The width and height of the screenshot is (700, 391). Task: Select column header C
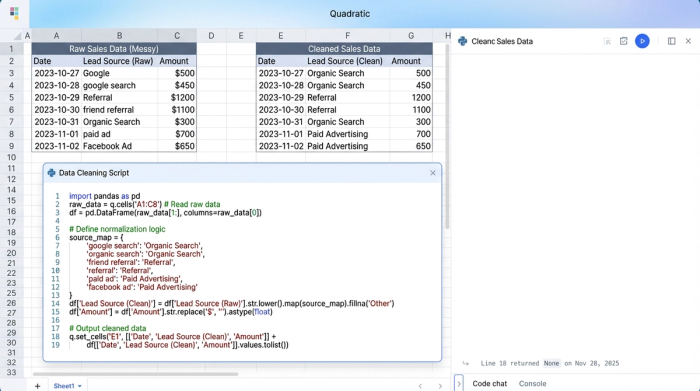tap(177, 36)
